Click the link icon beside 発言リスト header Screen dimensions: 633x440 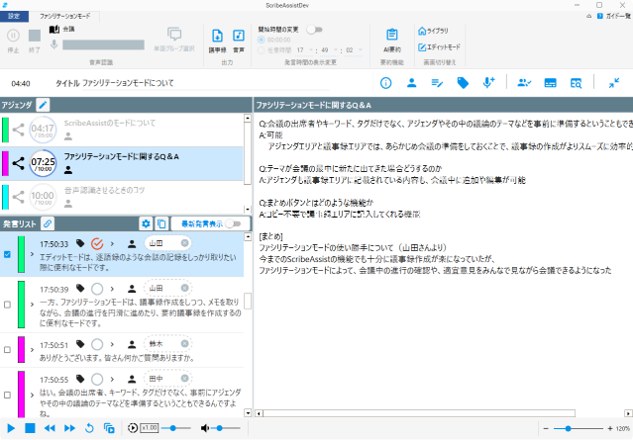(x=48, y=223)
